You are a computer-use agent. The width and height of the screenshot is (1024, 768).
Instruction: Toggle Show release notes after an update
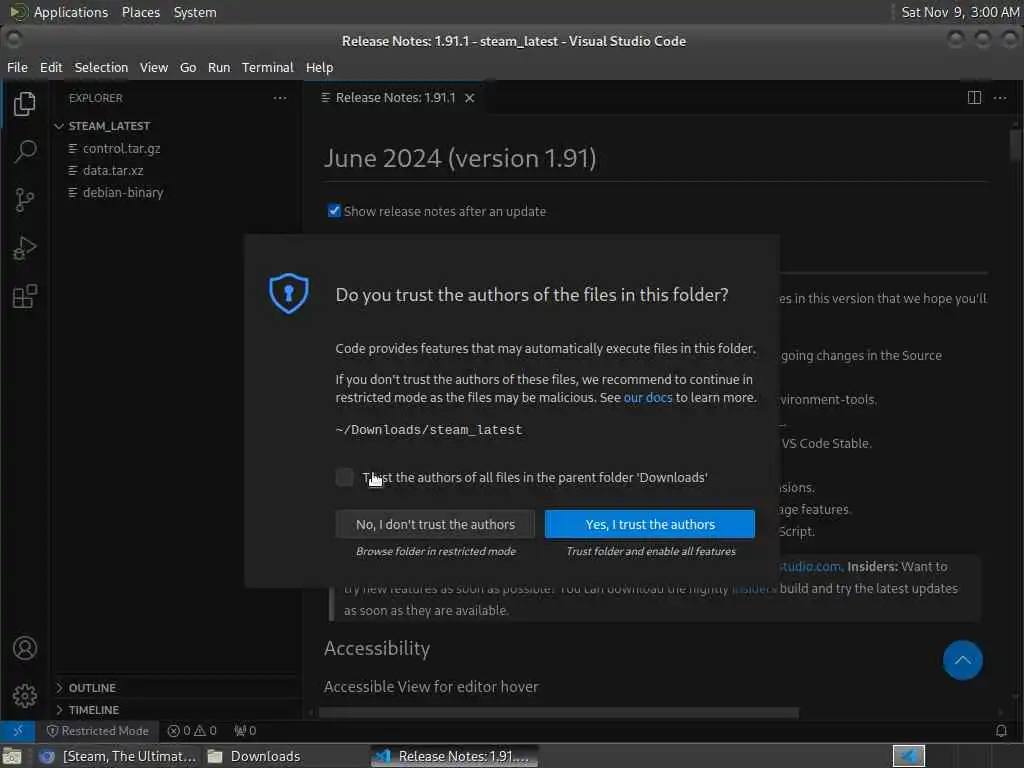(334, 211)
